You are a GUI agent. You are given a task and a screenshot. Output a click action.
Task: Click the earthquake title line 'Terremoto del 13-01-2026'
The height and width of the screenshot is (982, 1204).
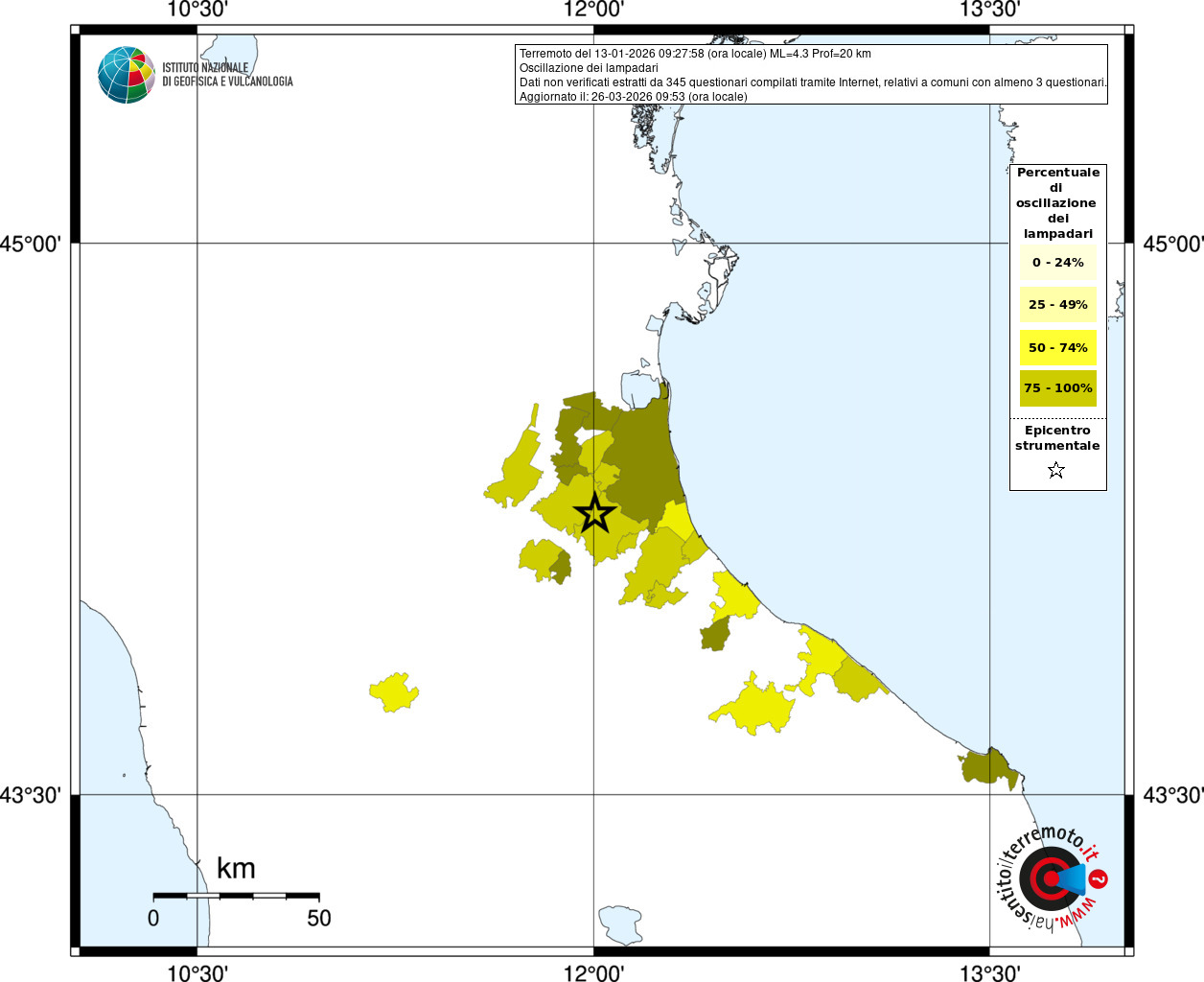click(695, 54)
